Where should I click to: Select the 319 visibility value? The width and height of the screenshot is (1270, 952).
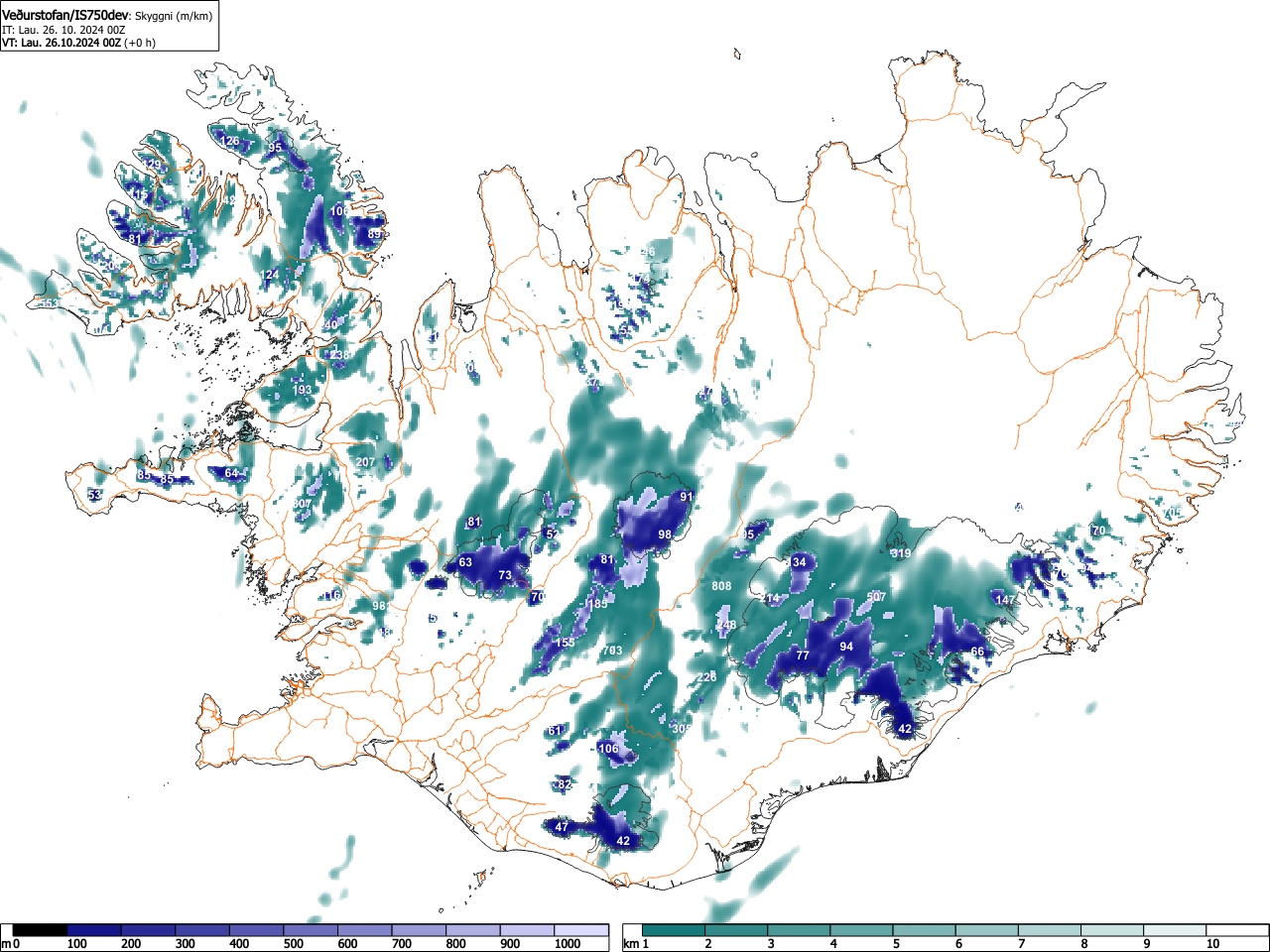tap(901, 553)
